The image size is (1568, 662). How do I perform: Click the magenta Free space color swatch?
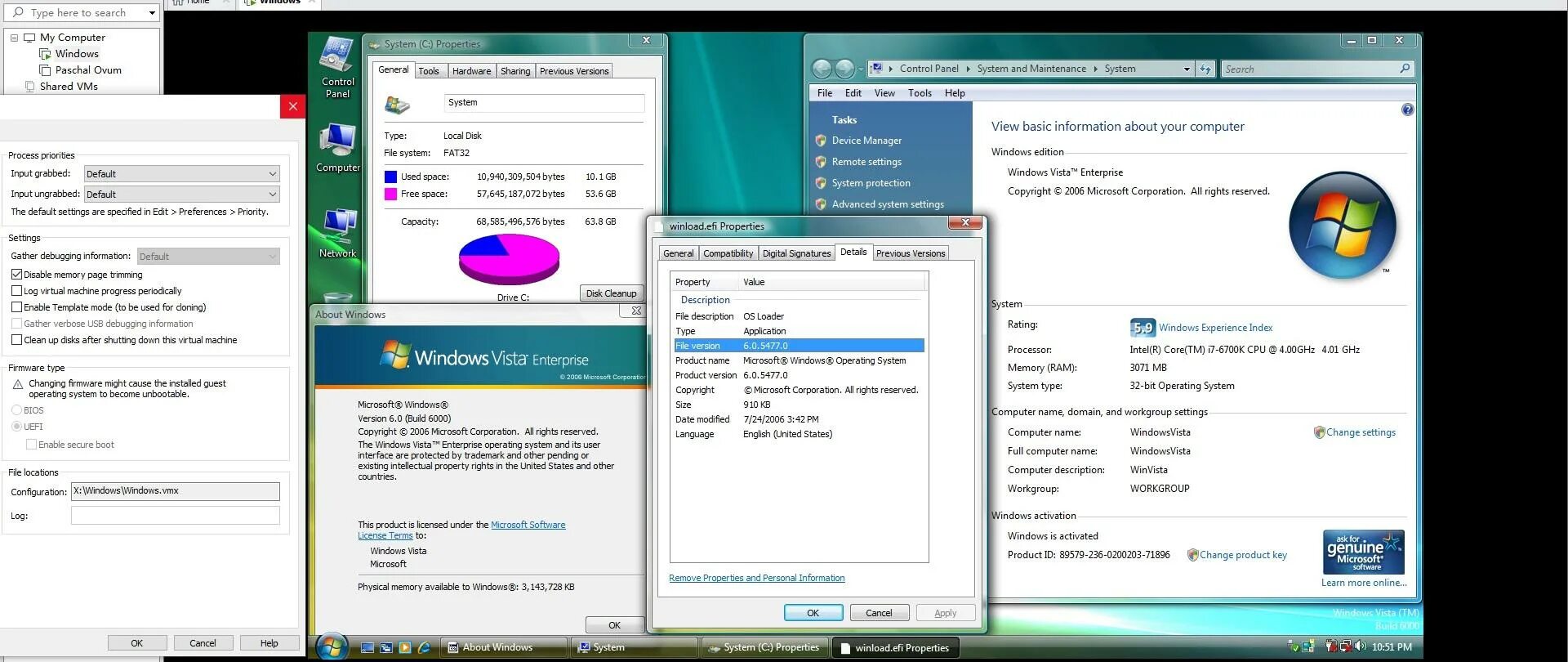coord(390,194)
